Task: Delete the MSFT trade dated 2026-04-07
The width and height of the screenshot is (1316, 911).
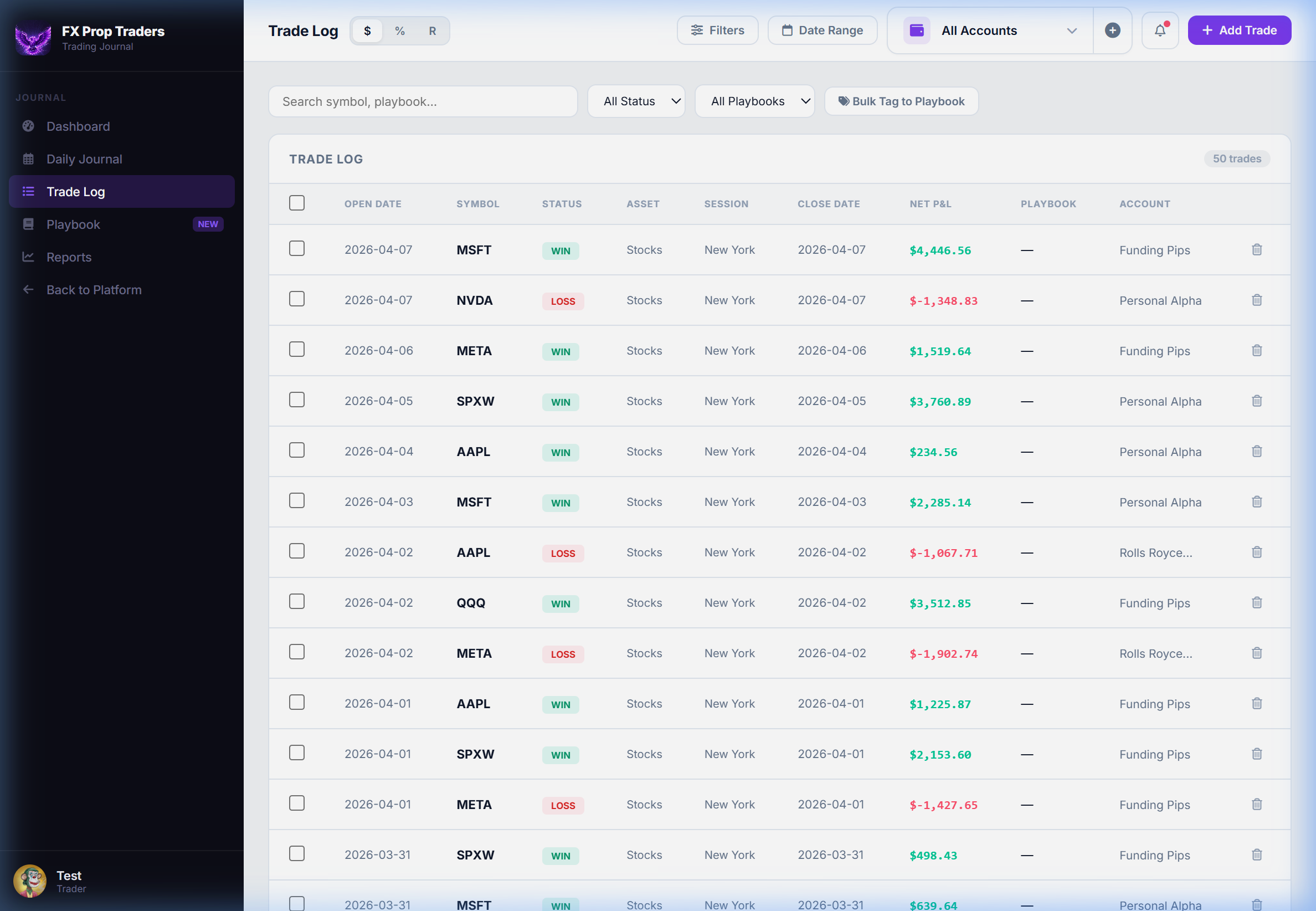Action: (1256, 249)
